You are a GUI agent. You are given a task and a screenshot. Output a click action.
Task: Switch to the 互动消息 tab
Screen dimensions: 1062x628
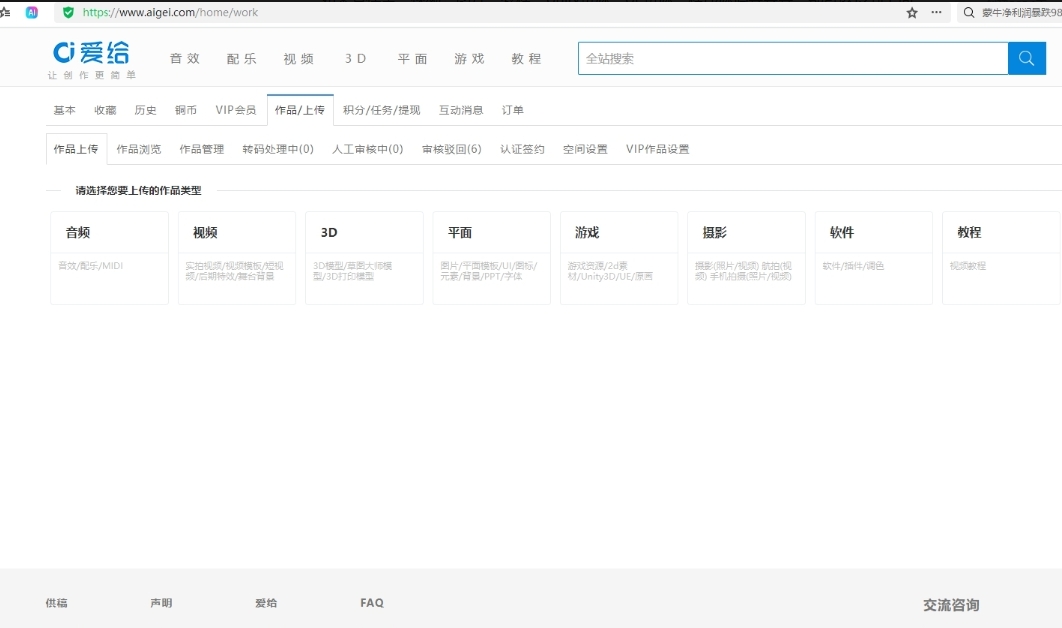tap(461, 110)
